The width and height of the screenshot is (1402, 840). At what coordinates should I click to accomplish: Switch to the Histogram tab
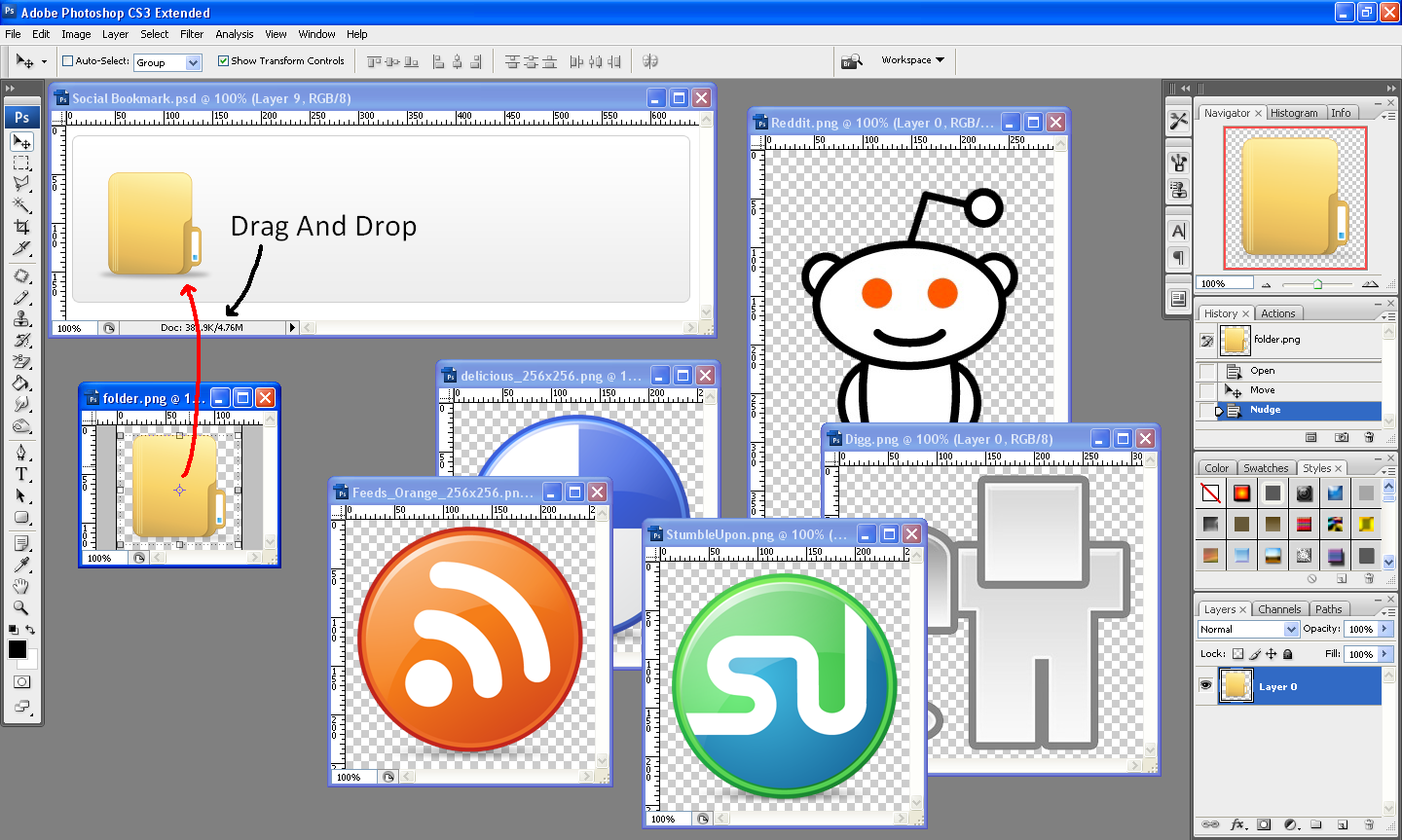click(x=1294, y=113)
